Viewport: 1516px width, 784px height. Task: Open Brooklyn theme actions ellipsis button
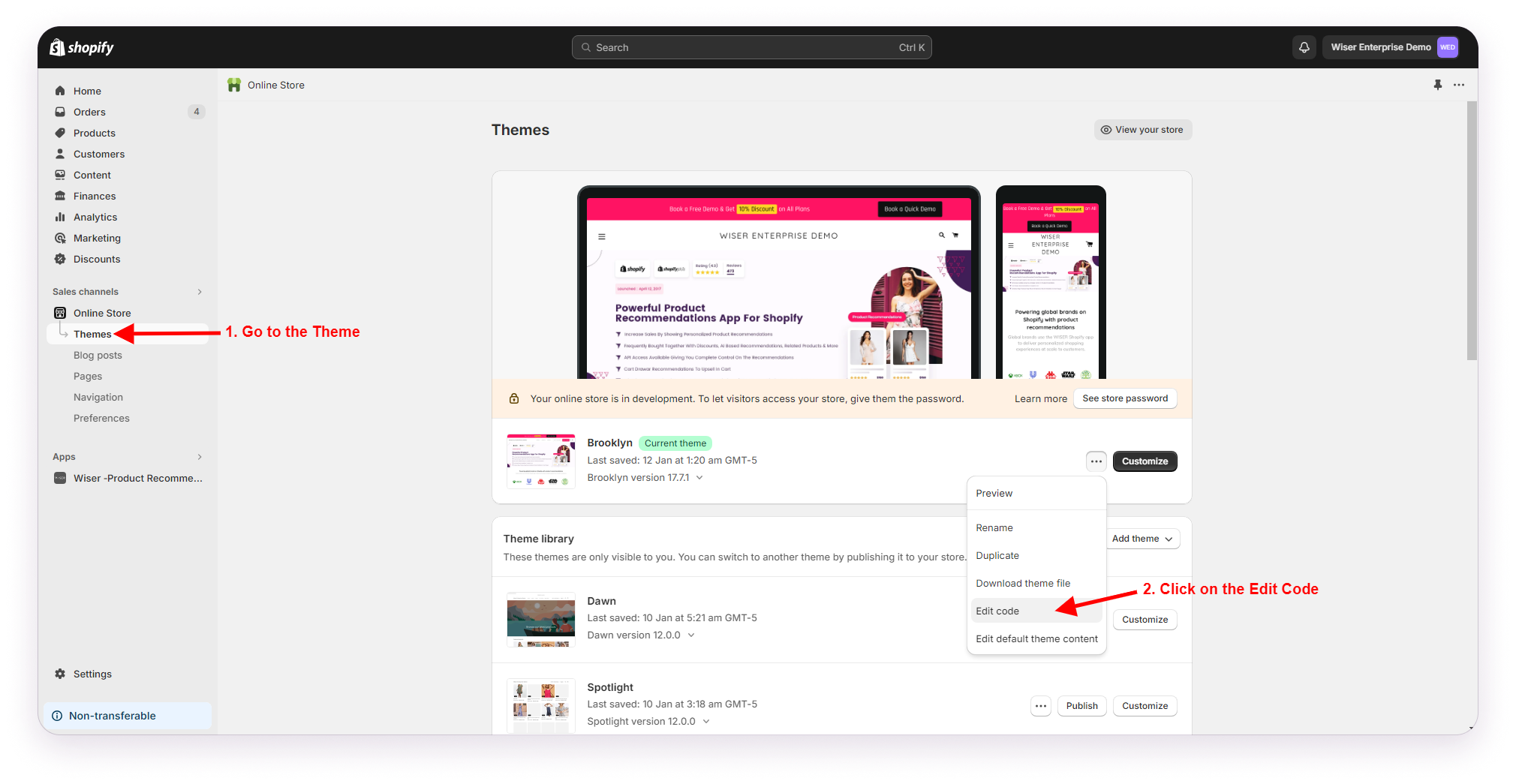pos(1096,461)
